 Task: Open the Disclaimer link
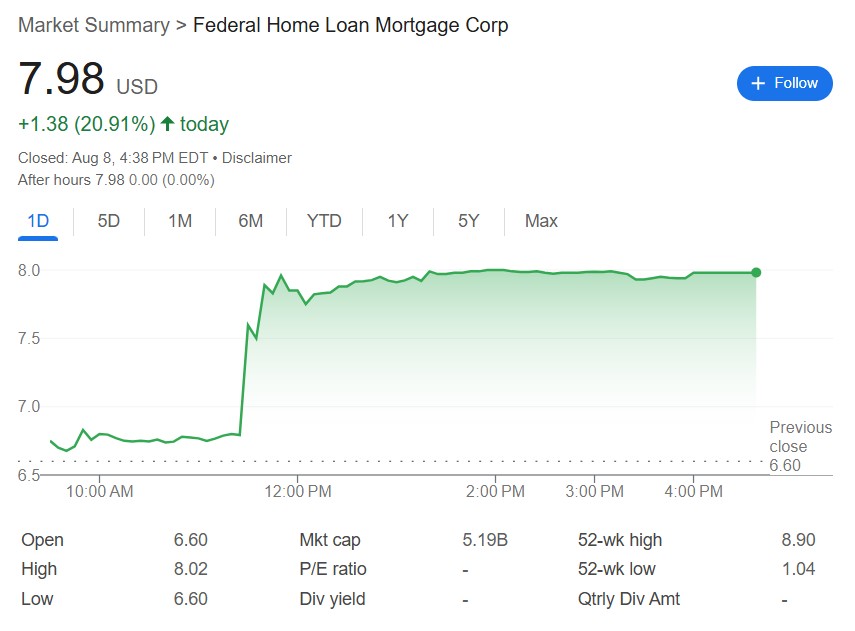coord(257,158)
